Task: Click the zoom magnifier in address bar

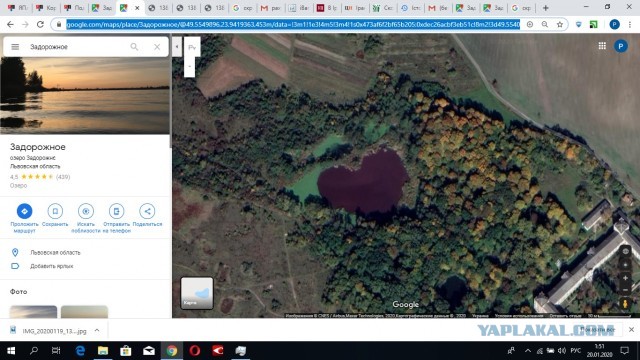Action: click(544, 24)
